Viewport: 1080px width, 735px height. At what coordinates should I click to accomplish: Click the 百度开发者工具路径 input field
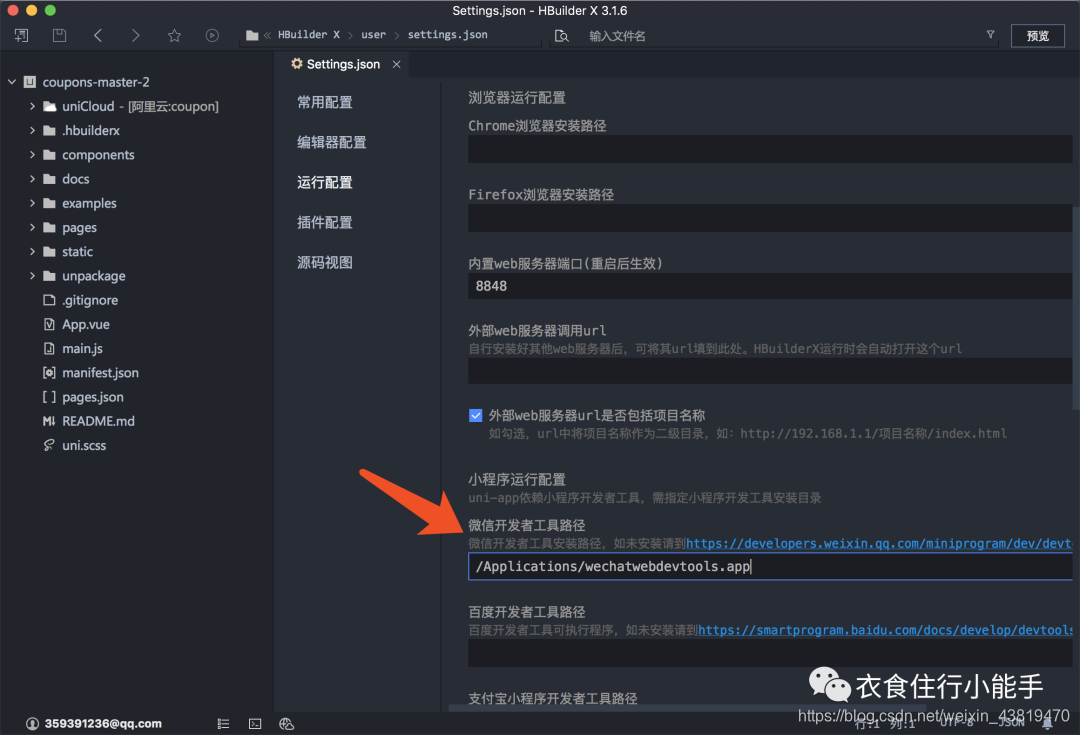click(770, 653)
